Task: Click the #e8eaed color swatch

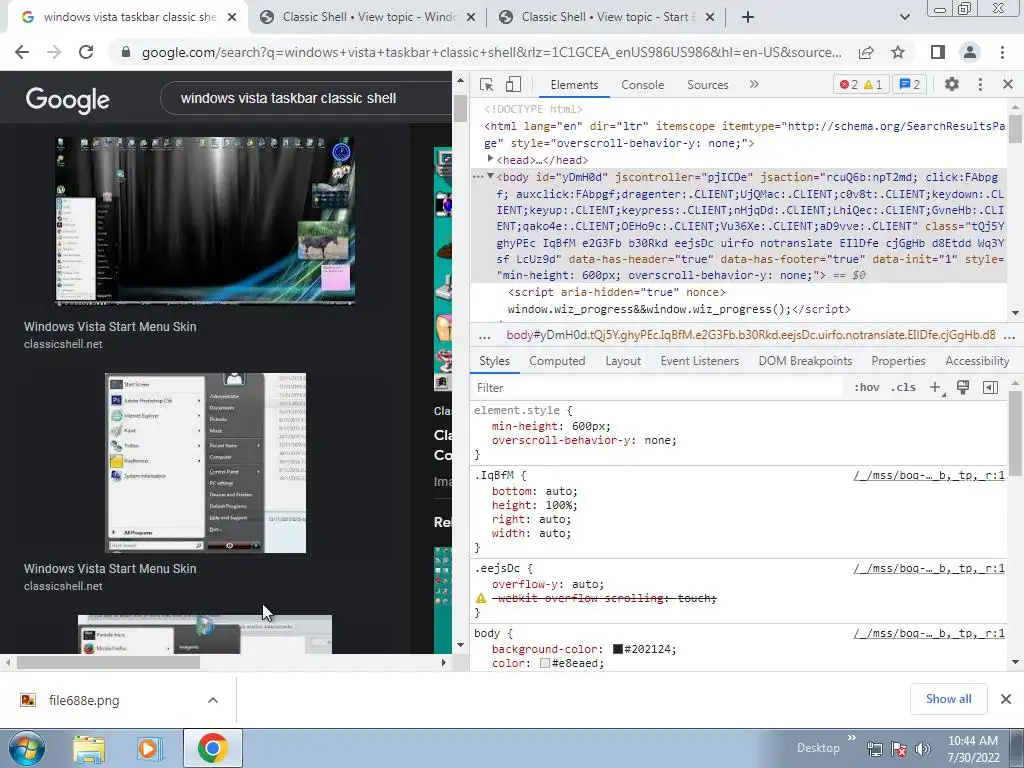Action: (545, 663)
